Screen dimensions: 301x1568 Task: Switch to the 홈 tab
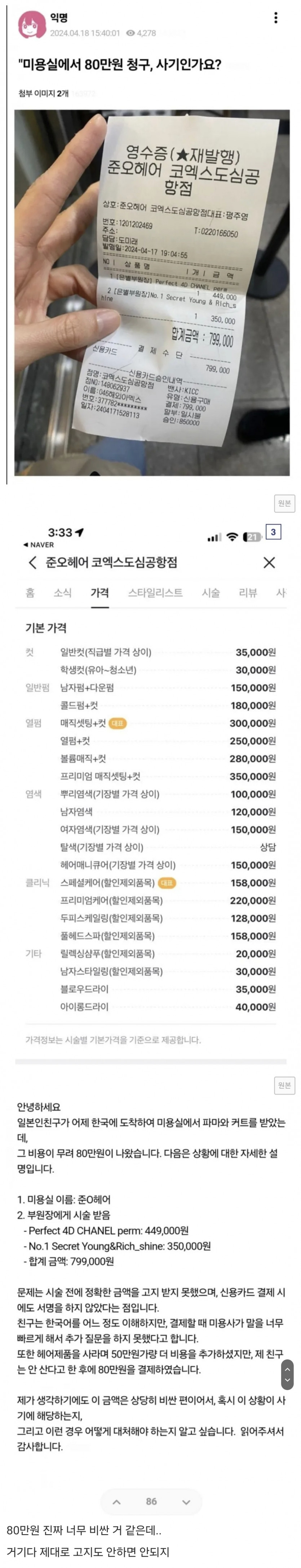click(x=30, y=593)
